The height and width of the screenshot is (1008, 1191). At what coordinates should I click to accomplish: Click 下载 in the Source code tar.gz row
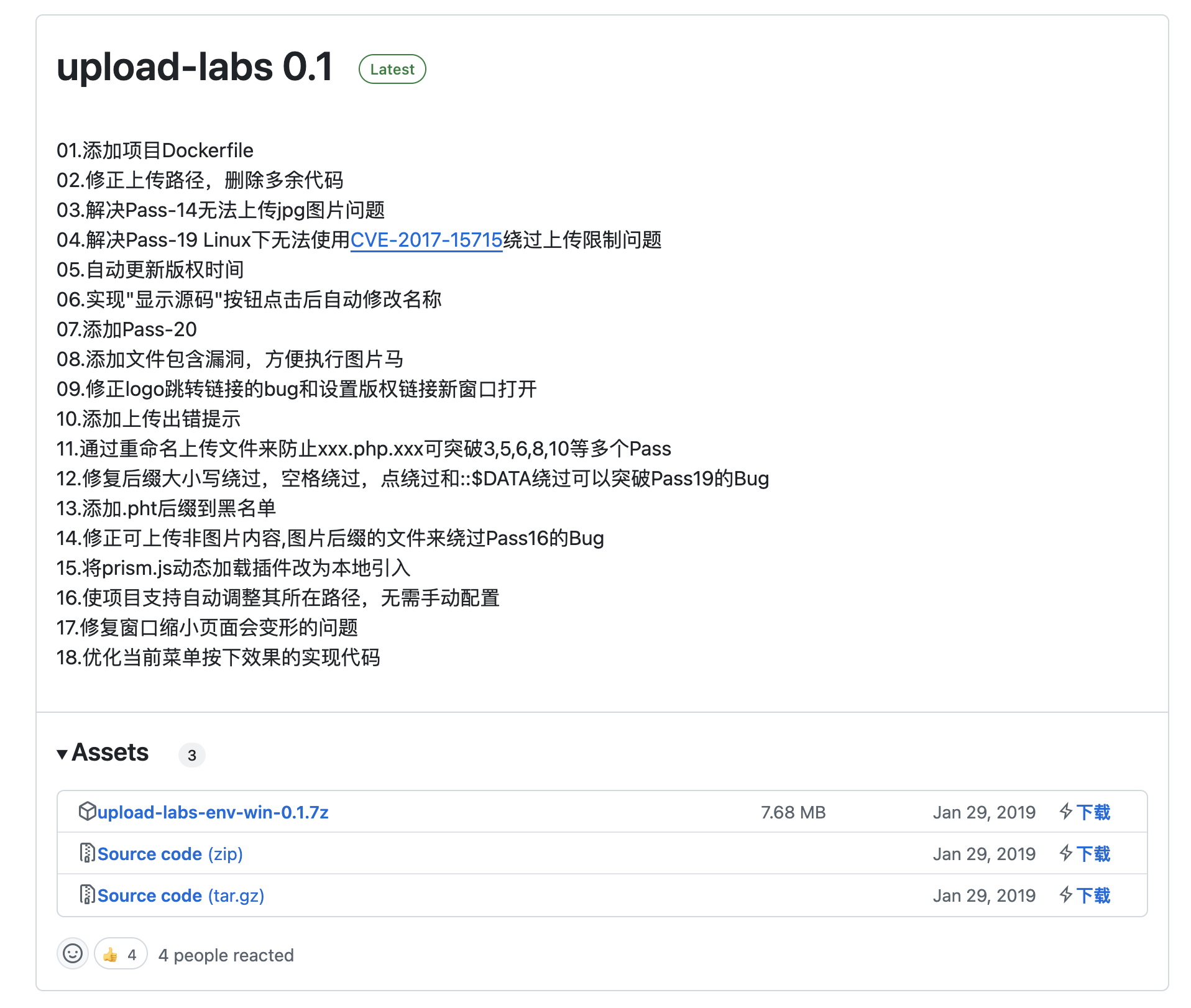[x=1093, y=896]
